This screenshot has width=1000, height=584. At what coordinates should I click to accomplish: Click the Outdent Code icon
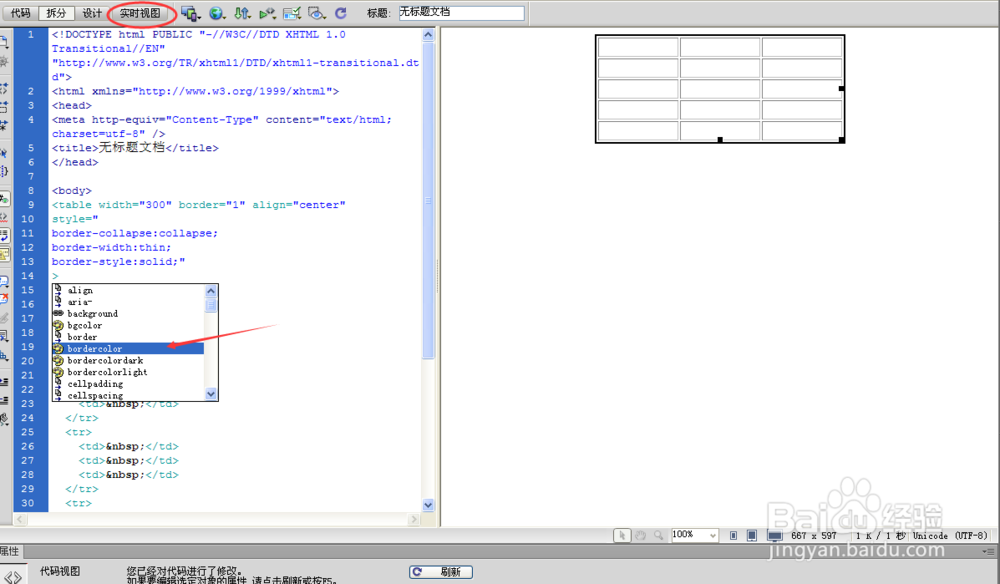click(x=4, y=400)
